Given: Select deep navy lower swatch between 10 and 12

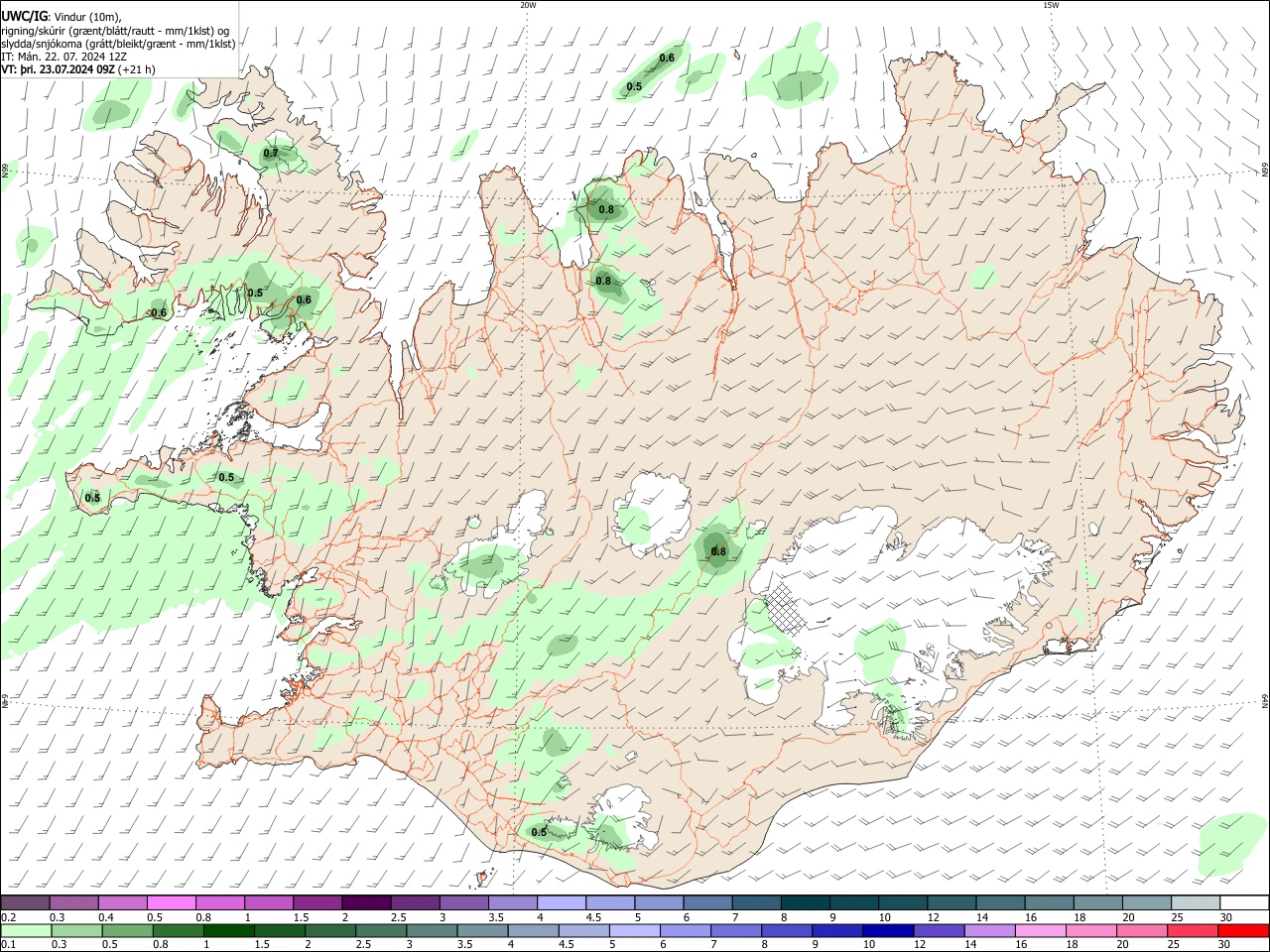Looking at the screenshot, I should (x=887, y=930).
